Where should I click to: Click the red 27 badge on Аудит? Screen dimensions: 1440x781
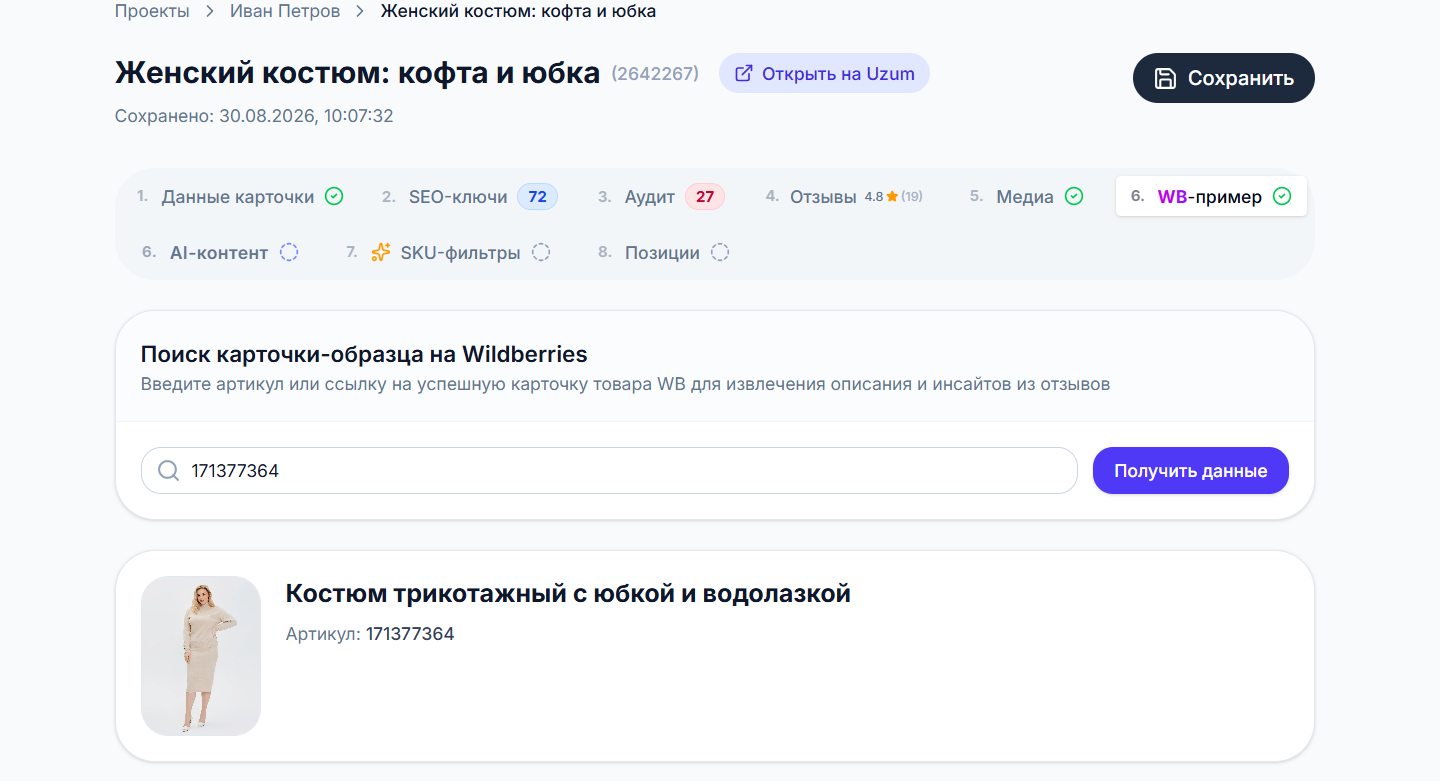705,197
